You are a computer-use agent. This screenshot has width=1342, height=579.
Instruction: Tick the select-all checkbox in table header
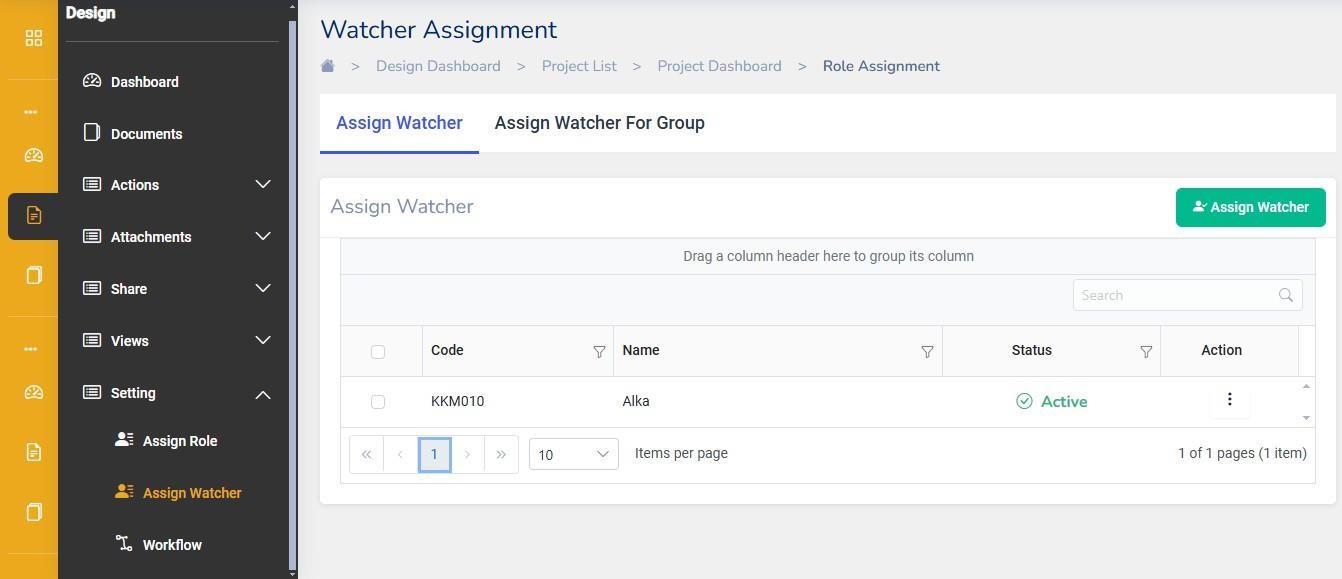point(378,351)
